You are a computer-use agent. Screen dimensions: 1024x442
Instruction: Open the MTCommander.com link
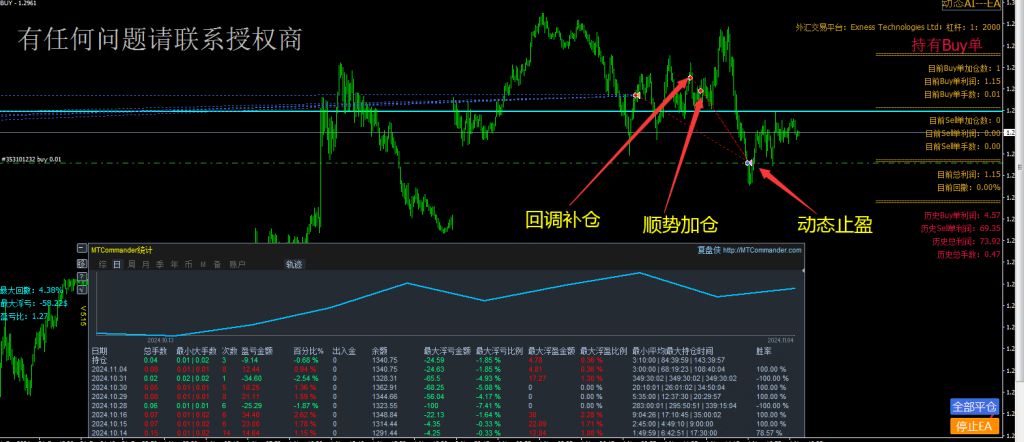[763, 250]
